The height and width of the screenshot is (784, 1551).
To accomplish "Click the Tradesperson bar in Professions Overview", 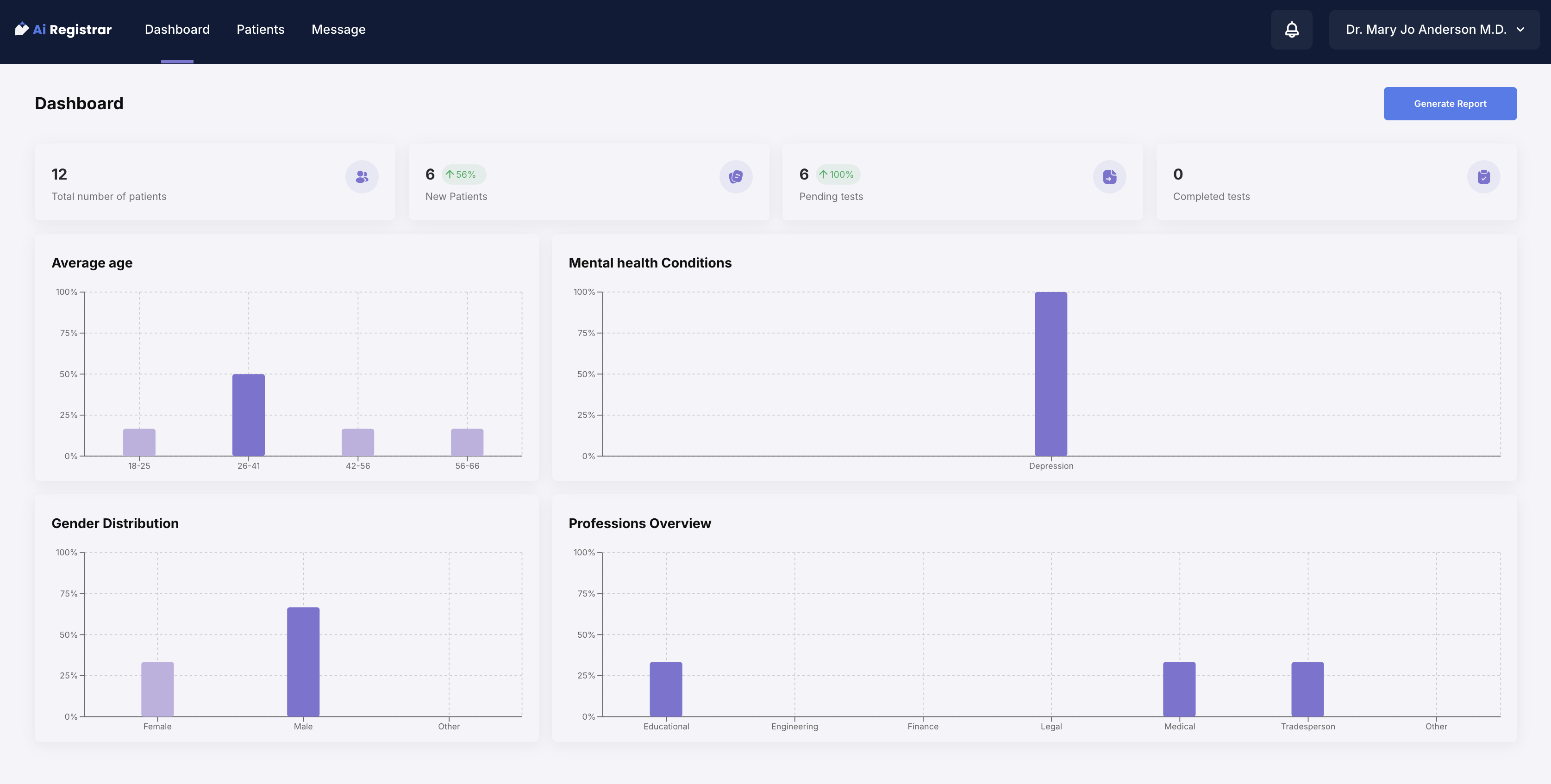I will 1307,689.
